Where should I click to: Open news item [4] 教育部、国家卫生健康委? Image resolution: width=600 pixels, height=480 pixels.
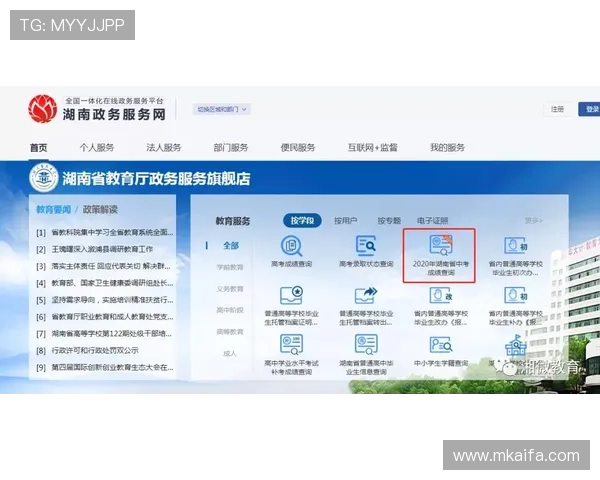coord(105,283)
